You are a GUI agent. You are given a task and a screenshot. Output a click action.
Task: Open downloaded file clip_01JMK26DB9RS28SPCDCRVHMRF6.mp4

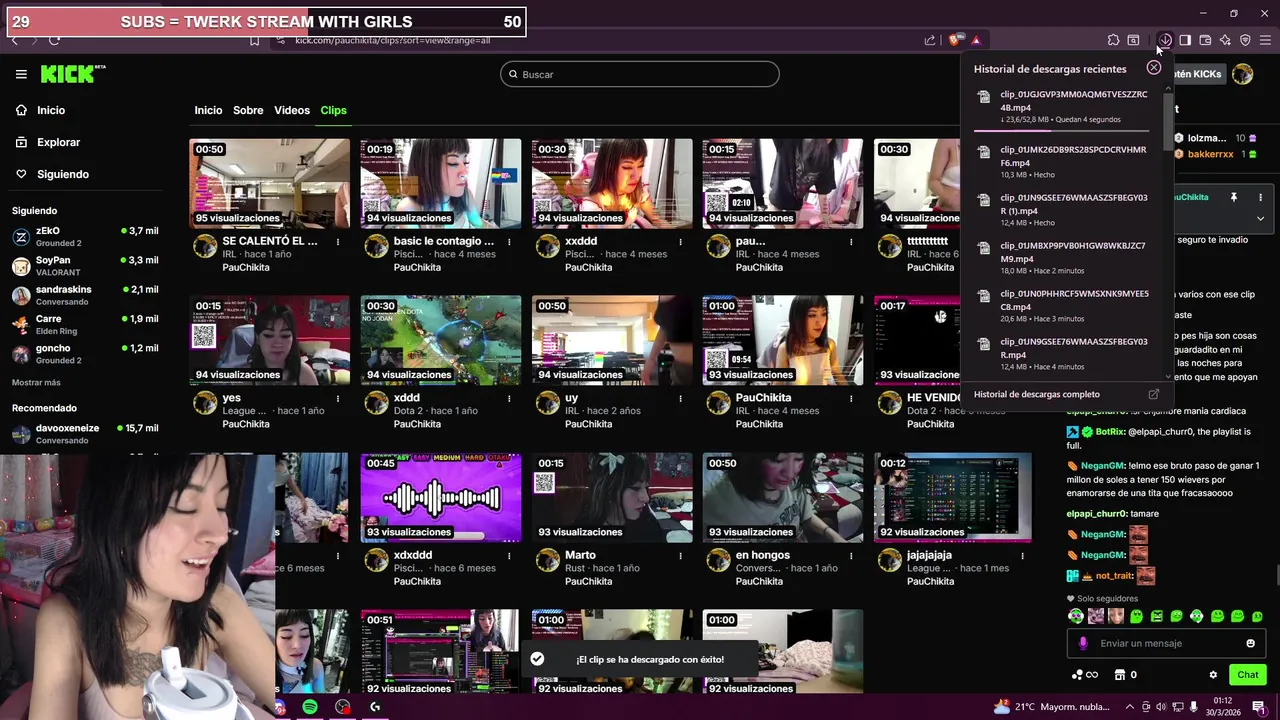click(1062, 162)
